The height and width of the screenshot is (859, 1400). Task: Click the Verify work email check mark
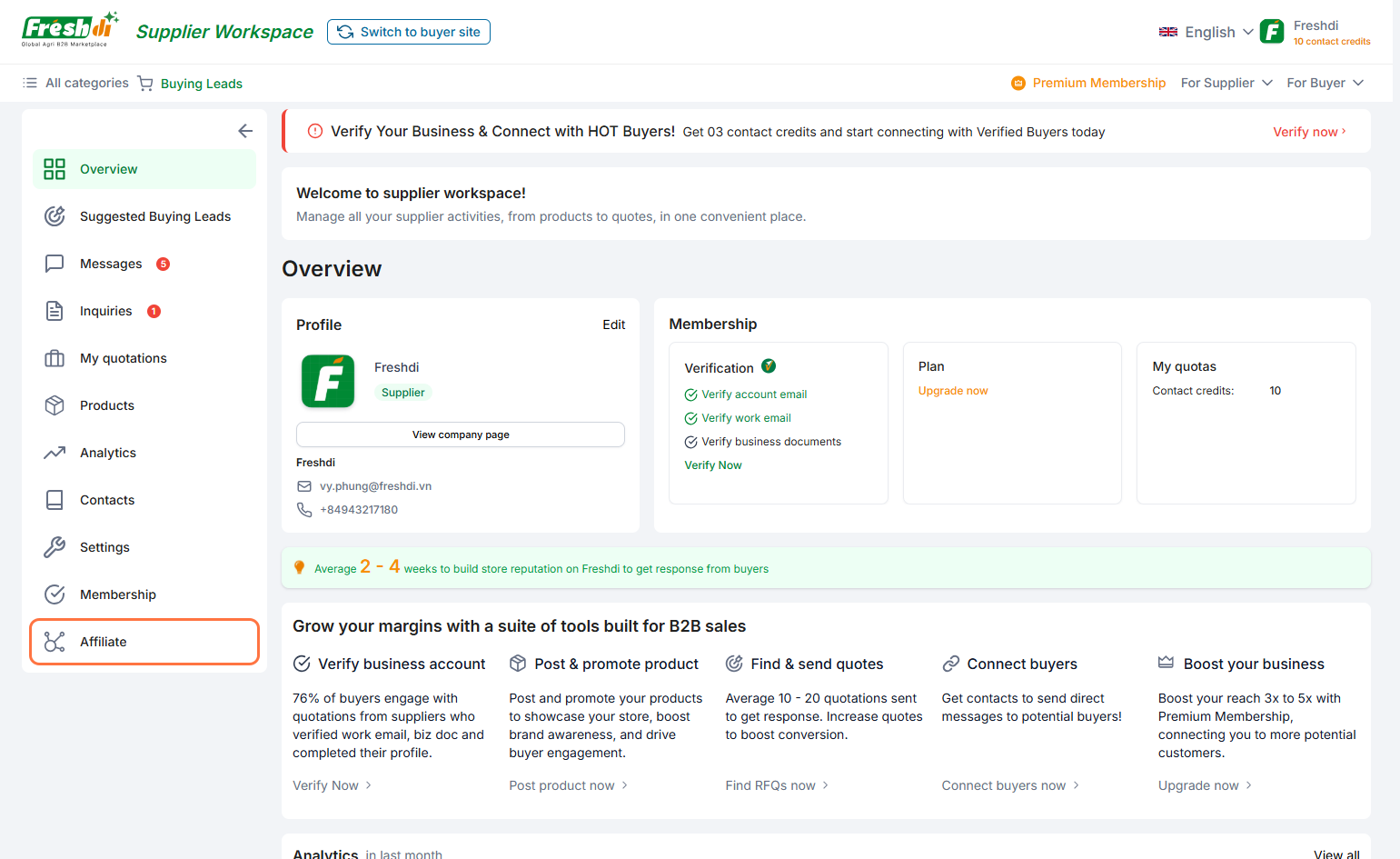coord(690,418)
